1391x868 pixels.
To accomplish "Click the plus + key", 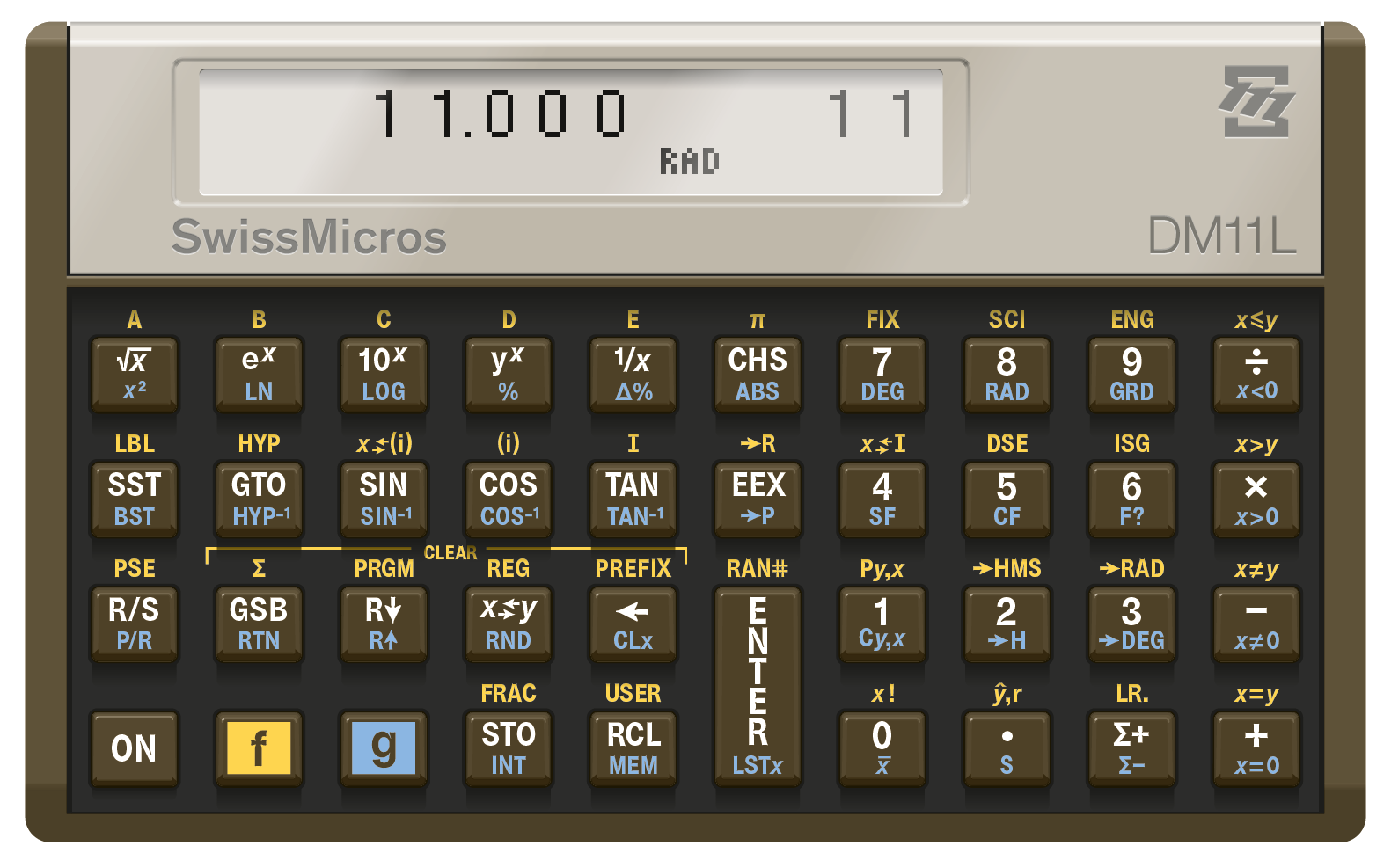I will [1256, 749].
